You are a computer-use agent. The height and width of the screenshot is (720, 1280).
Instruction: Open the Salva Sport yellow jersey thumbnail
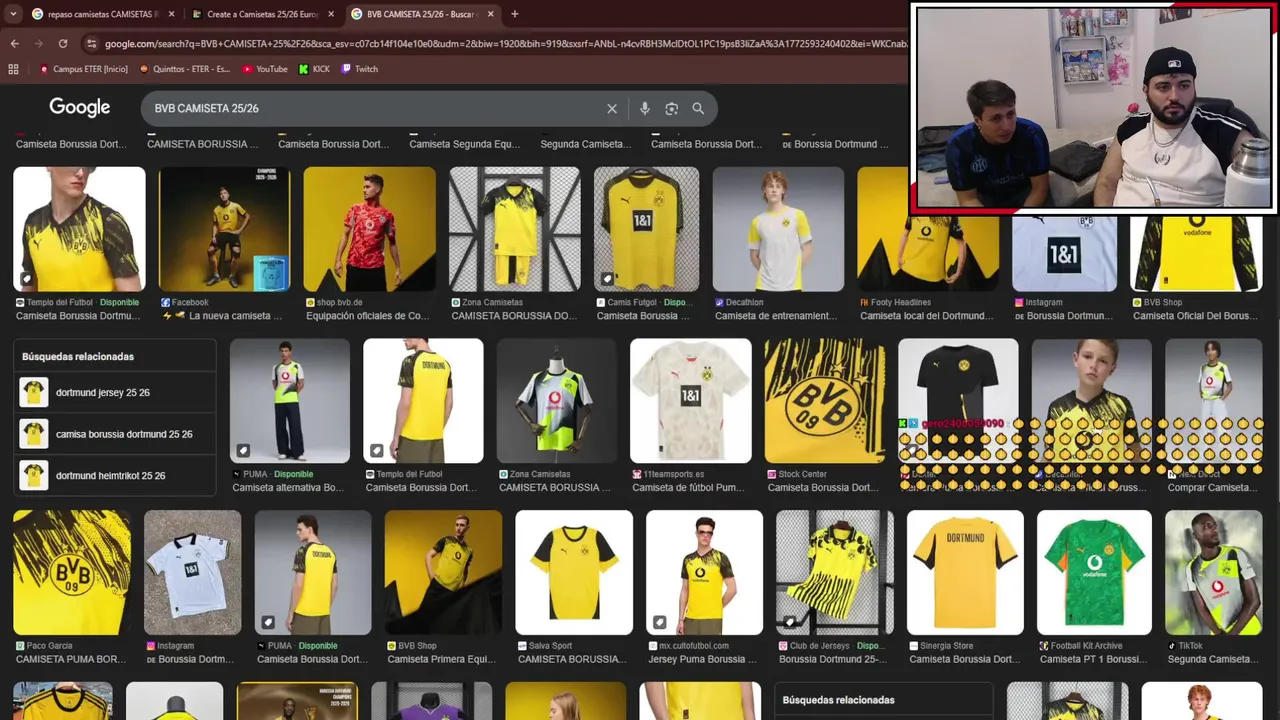pyautogui.click(x=574, y=573)
